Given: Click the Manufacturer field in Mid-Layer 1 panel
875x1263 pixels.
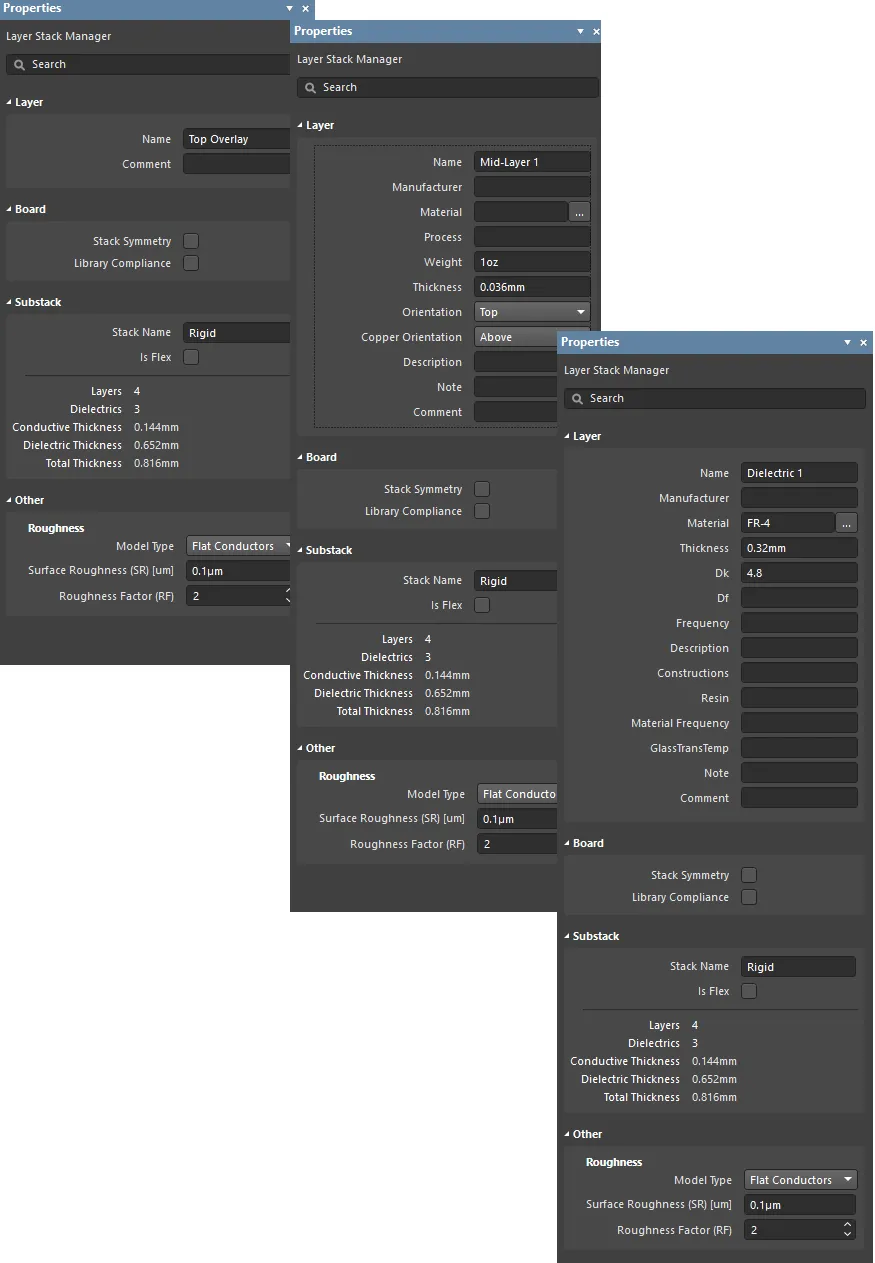Looking at the screenshot, I should coord(533,187).
